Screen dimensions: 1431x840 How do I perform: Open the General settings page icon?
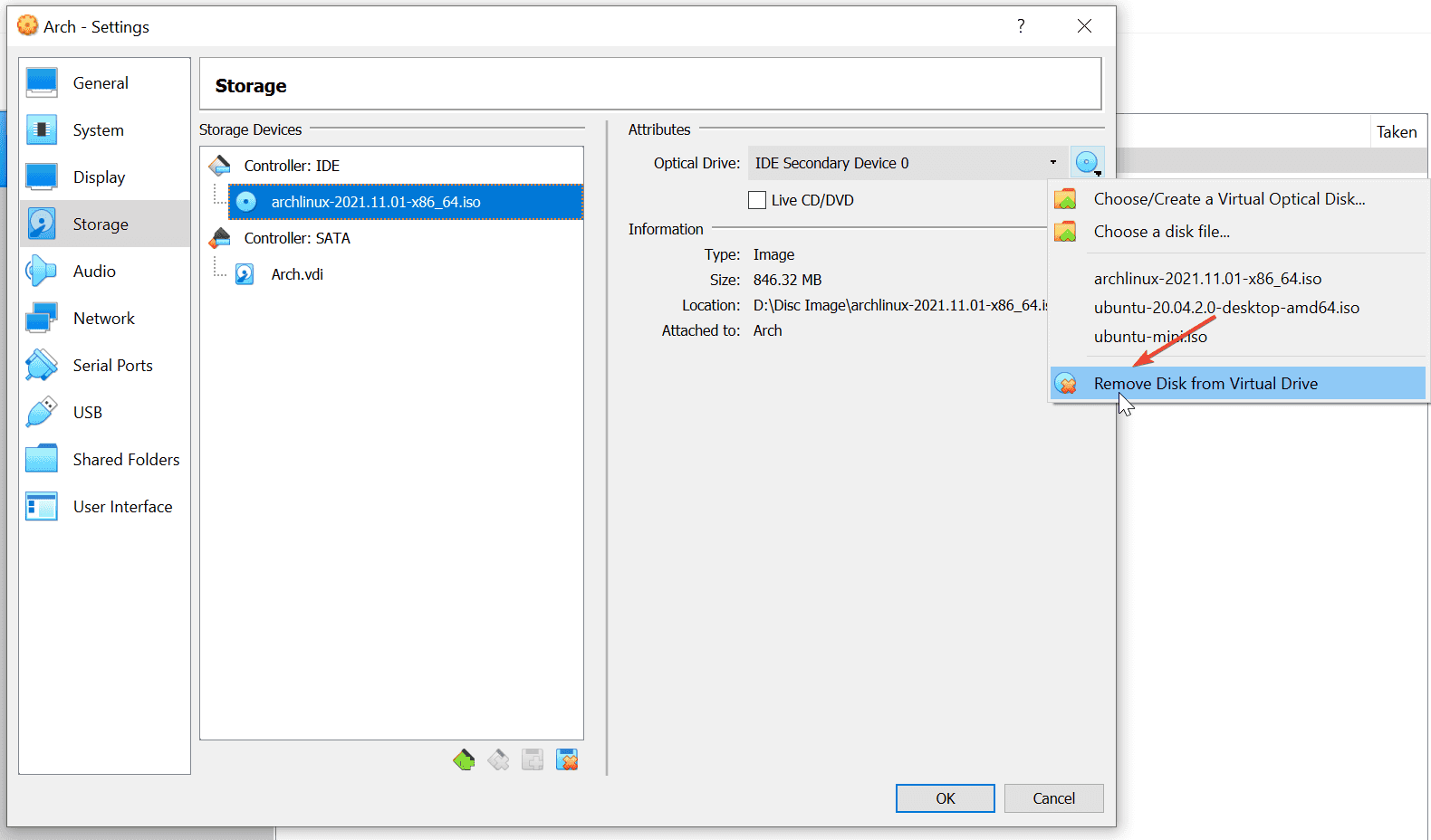[x=42, y=82]
